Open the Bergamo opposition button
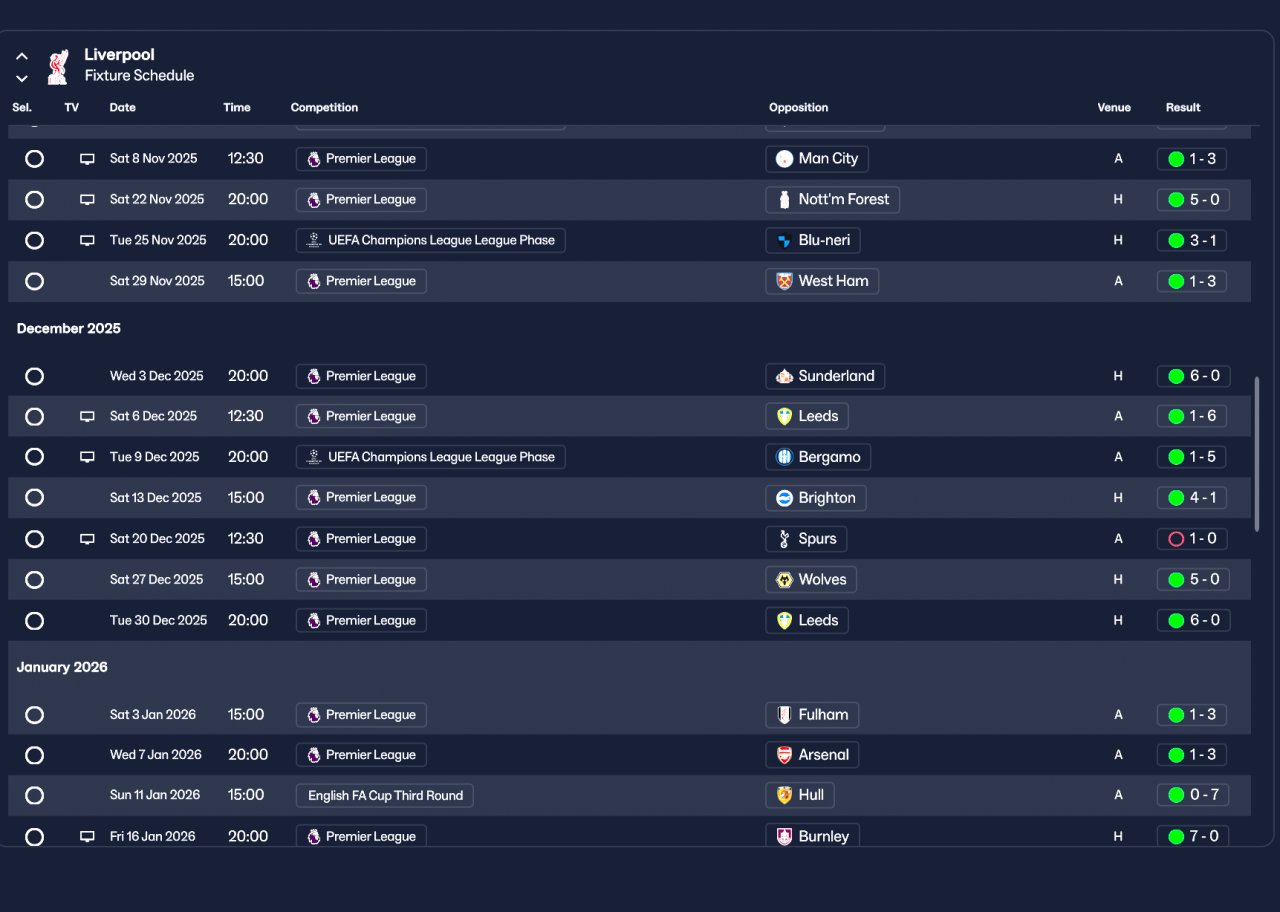Viewport: 1280px width, 912px height. (x=818, y=458)
